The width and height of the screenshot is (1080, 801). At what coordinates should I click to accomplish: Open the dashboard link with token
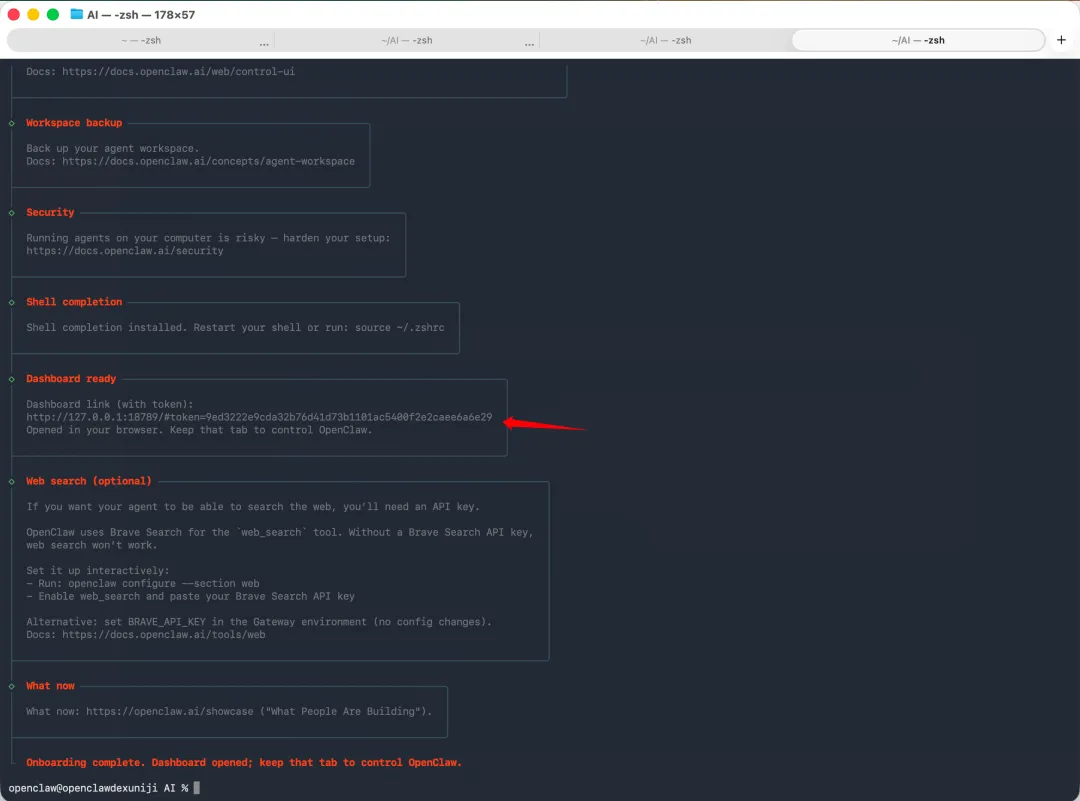point(259,417)
